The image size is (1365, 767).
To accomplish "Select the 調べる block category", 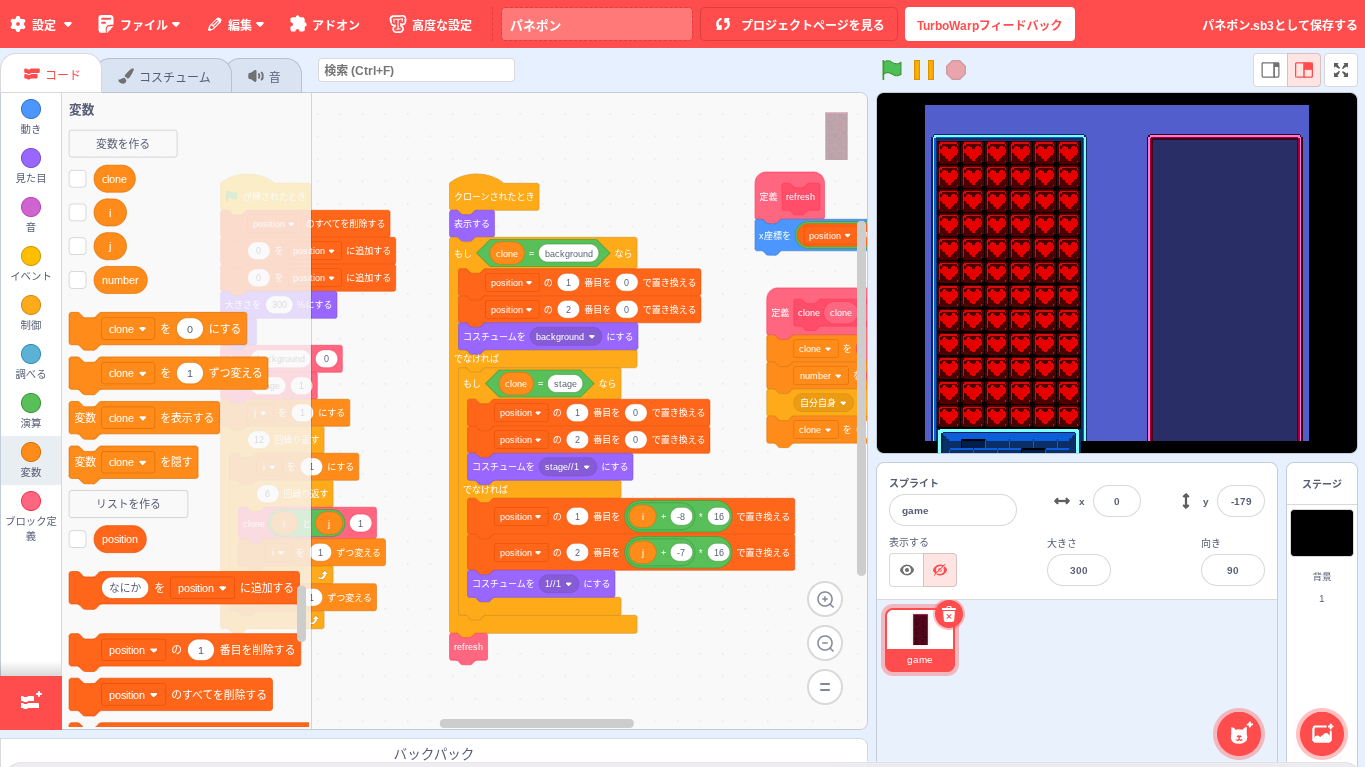I will [31, 362].
